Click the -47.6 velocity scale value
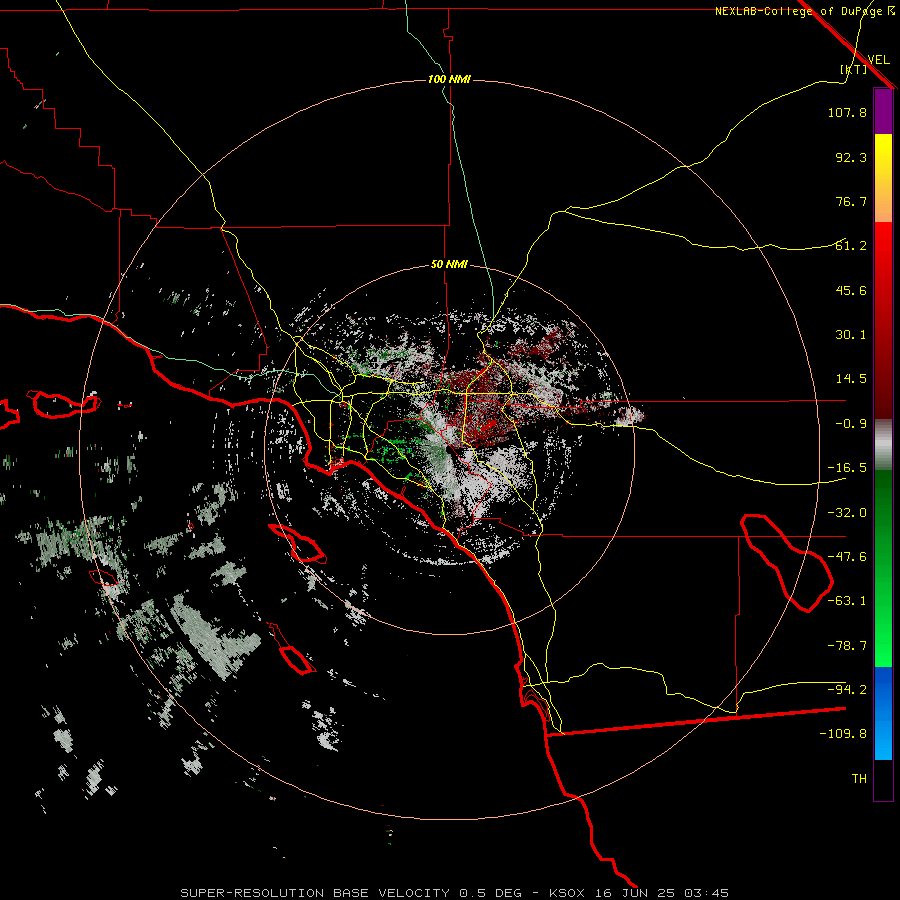Screen dimensions: 900x900 tap(847, 557)
